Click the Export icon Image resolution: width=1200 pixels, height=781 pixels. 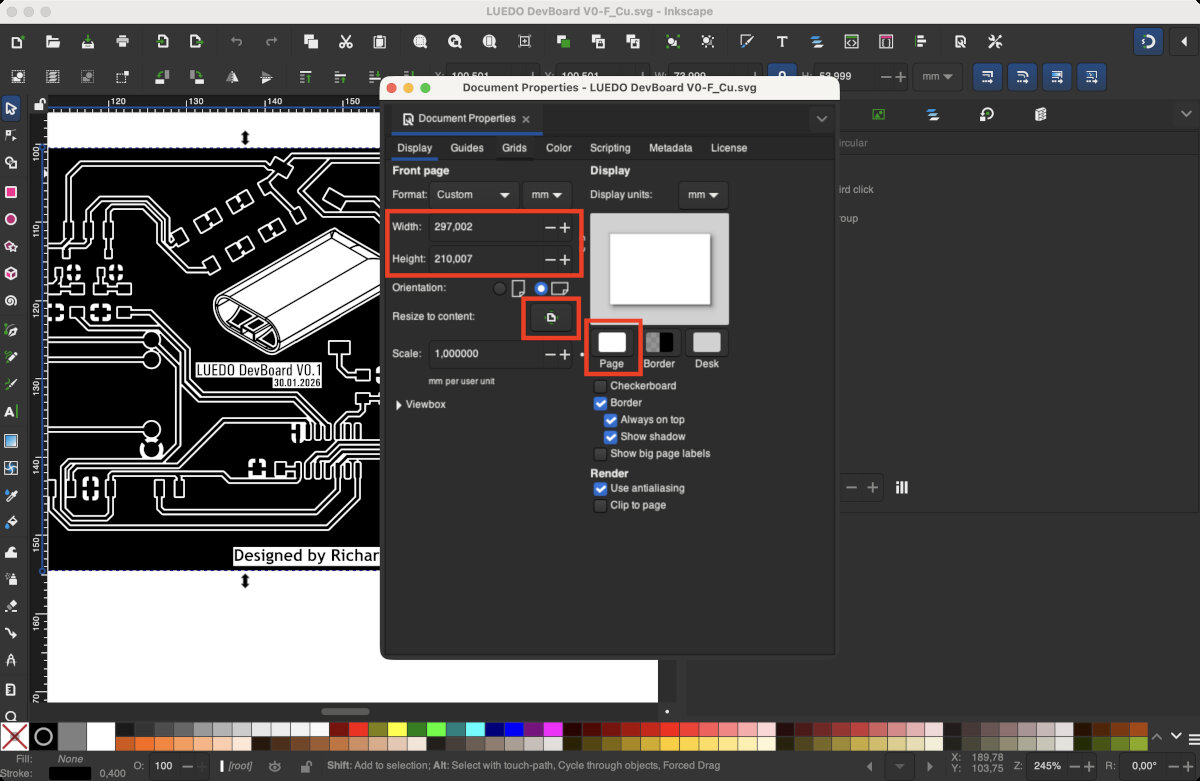[197, 42]
